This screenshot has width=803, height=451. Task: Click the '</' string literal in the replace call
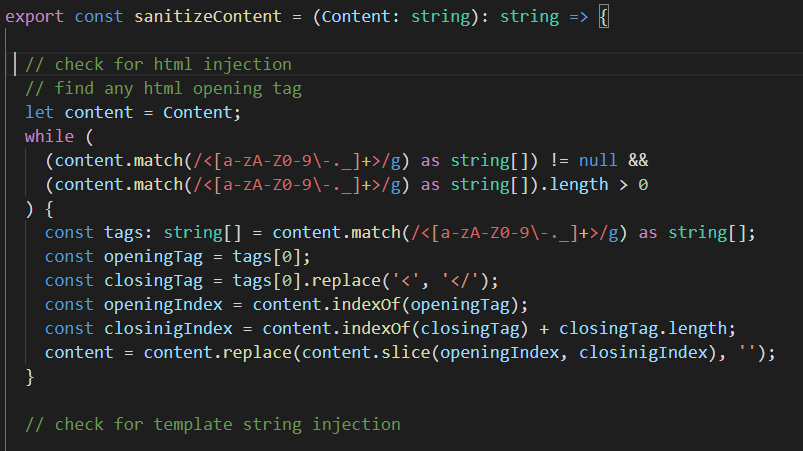[x=460, y=281]
